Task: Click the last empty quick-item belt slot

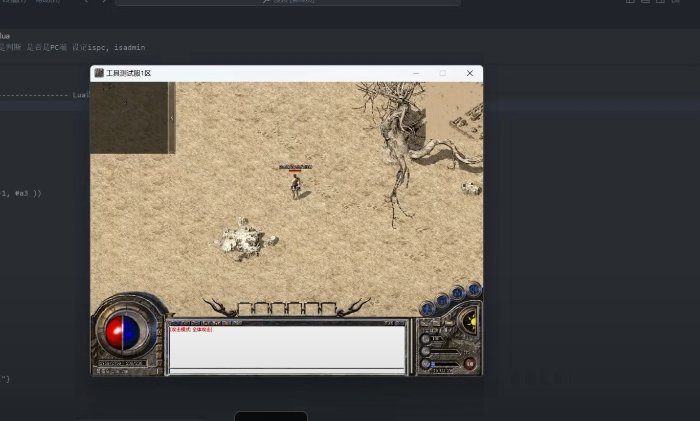Action: pyautogui.click(x=329, y=309)
